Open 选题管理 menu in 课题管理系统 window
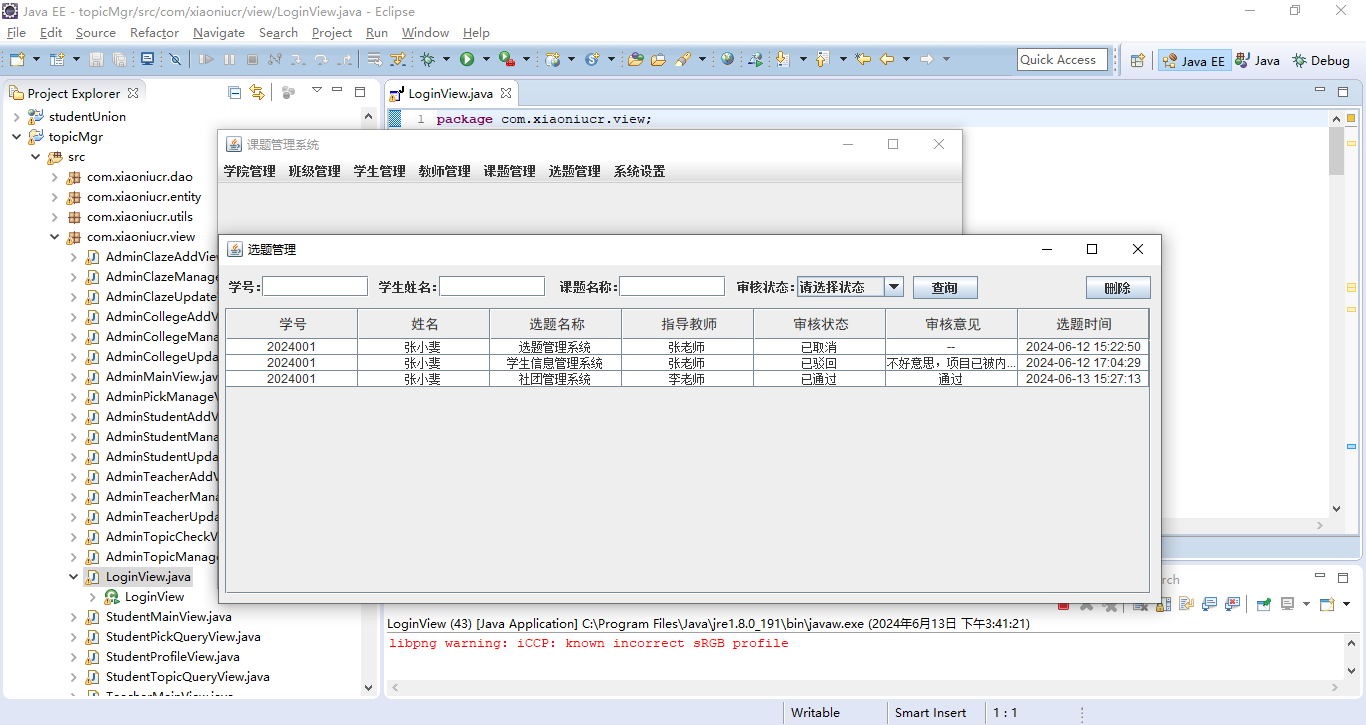The image size is (1366, 725). (574, 171)
